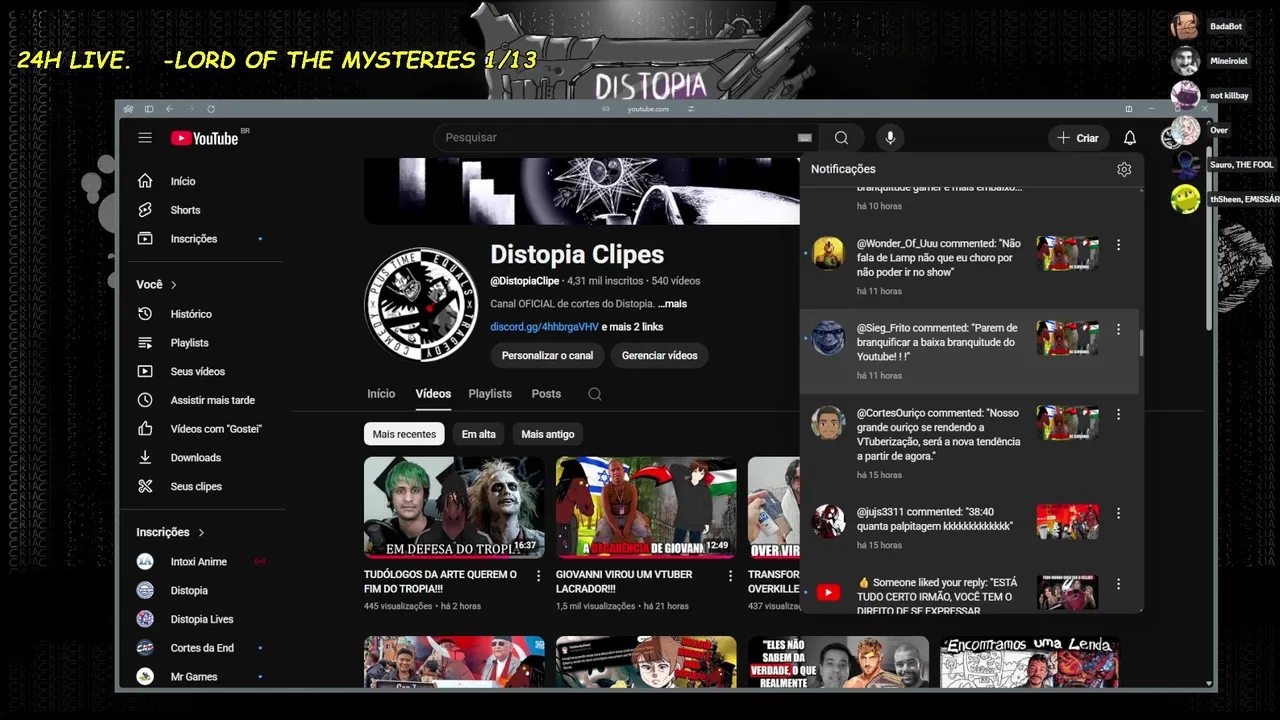The height and width of the screenshot is (720, 1280).
Task: Open Sieg_Frito comment notification
Action: [970, 351]
